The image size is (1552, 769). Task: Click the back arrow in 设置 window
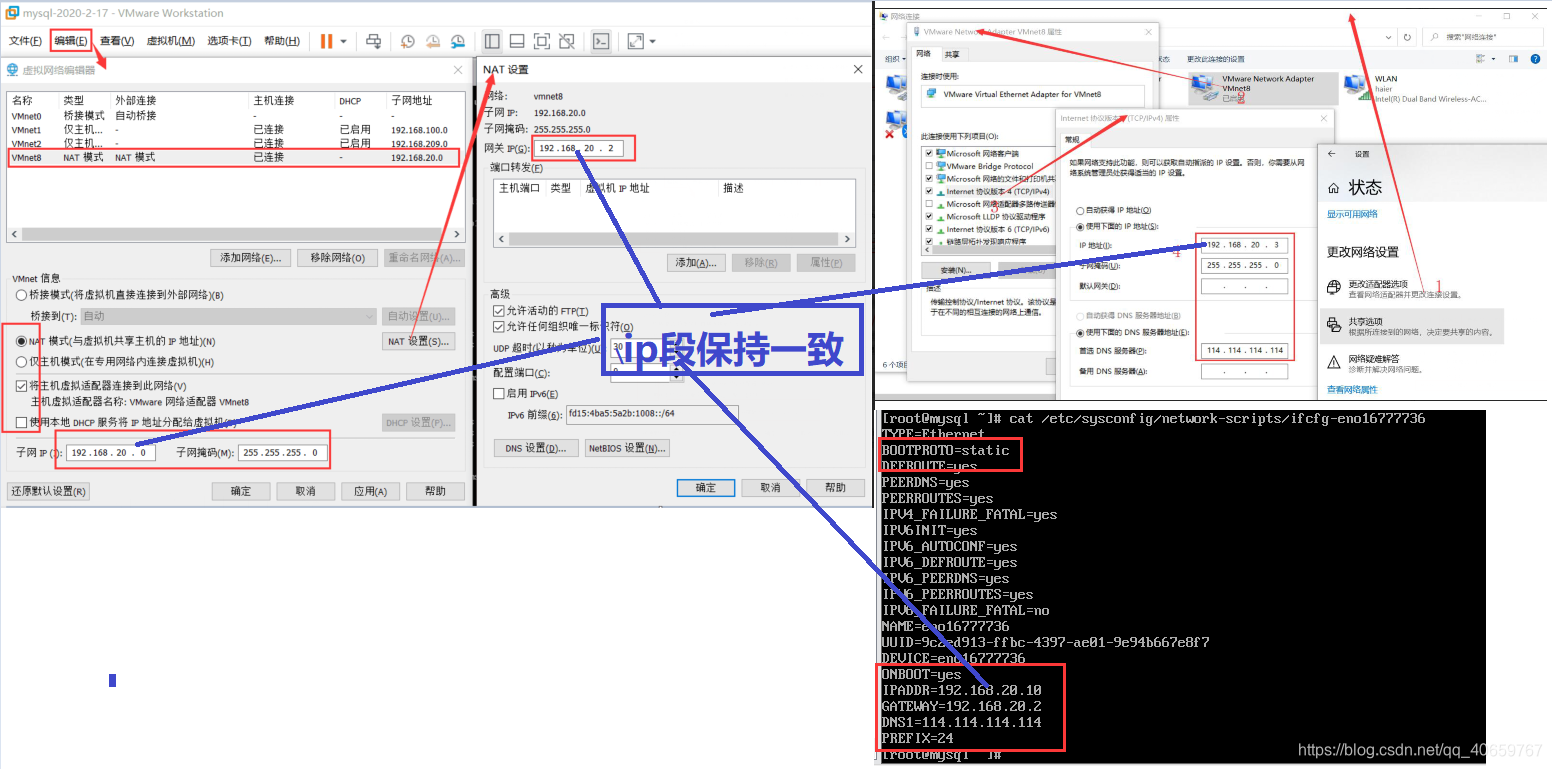pos(1332,154)
